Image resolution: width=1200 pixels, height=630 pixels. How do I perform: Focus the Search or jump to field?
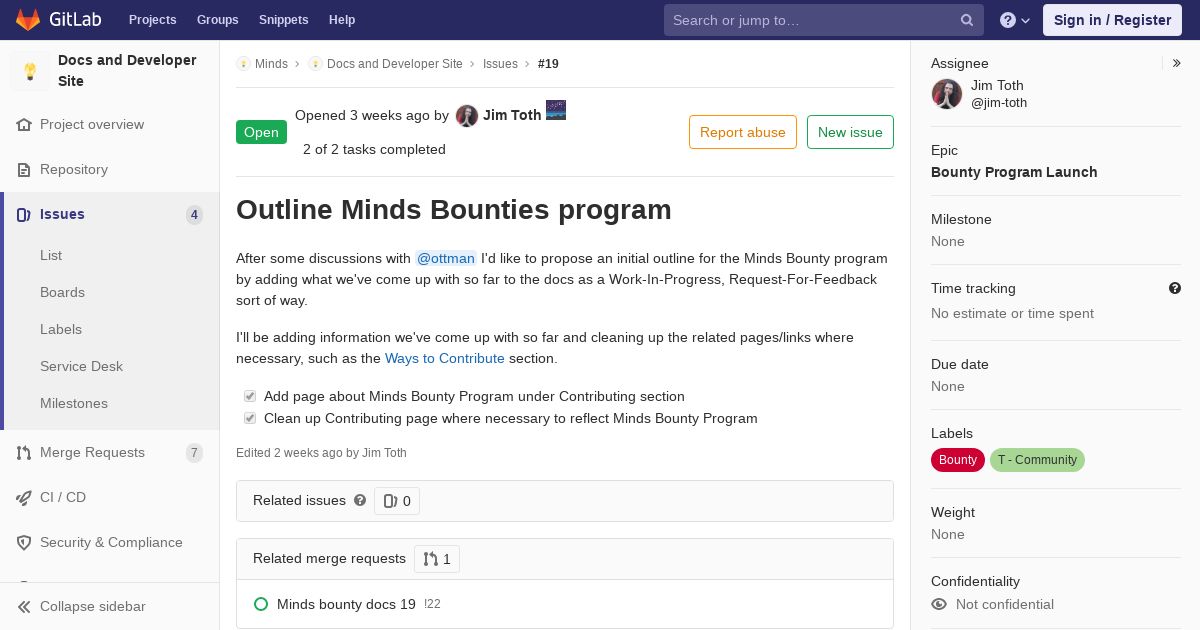point(824,20)
